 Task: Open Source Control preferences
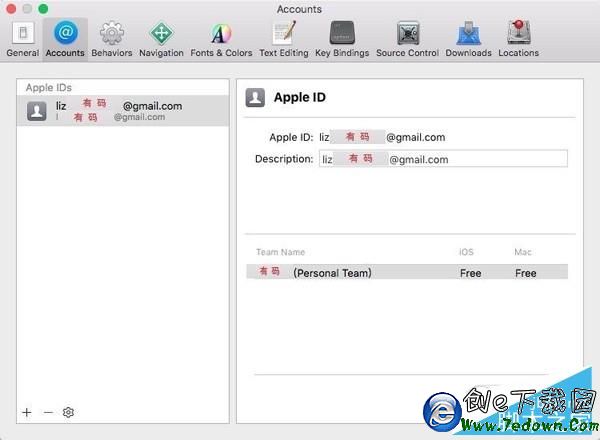pos(407,39)
